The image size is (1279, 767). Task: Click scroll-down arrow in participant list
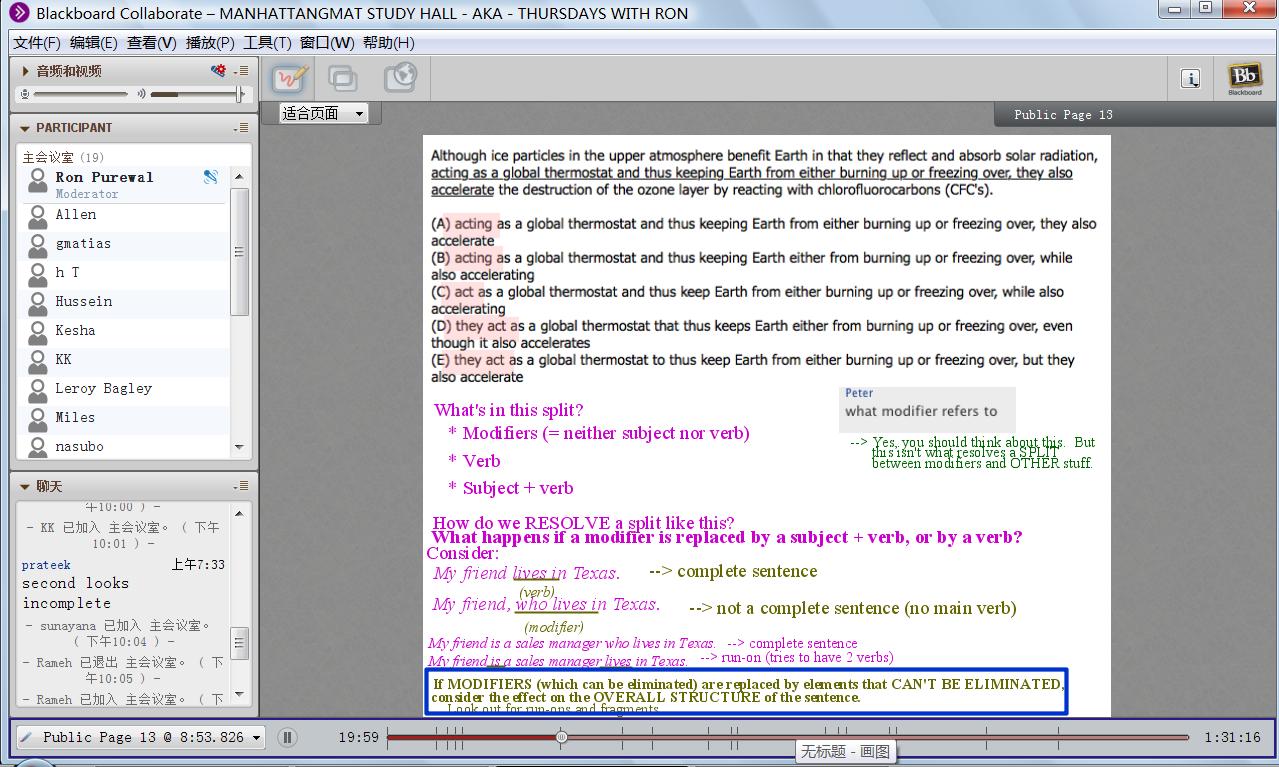[239, 447]
